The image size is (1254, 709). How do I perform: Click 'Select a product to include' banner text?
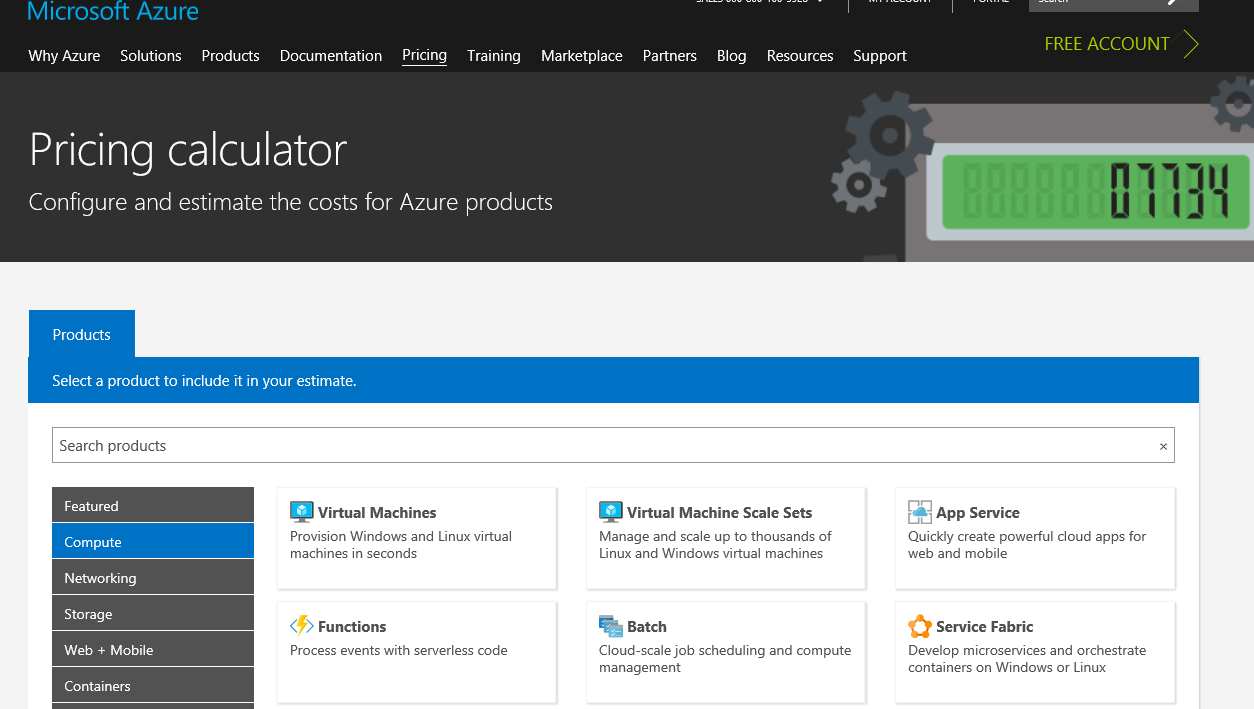(x=204, y=381)
